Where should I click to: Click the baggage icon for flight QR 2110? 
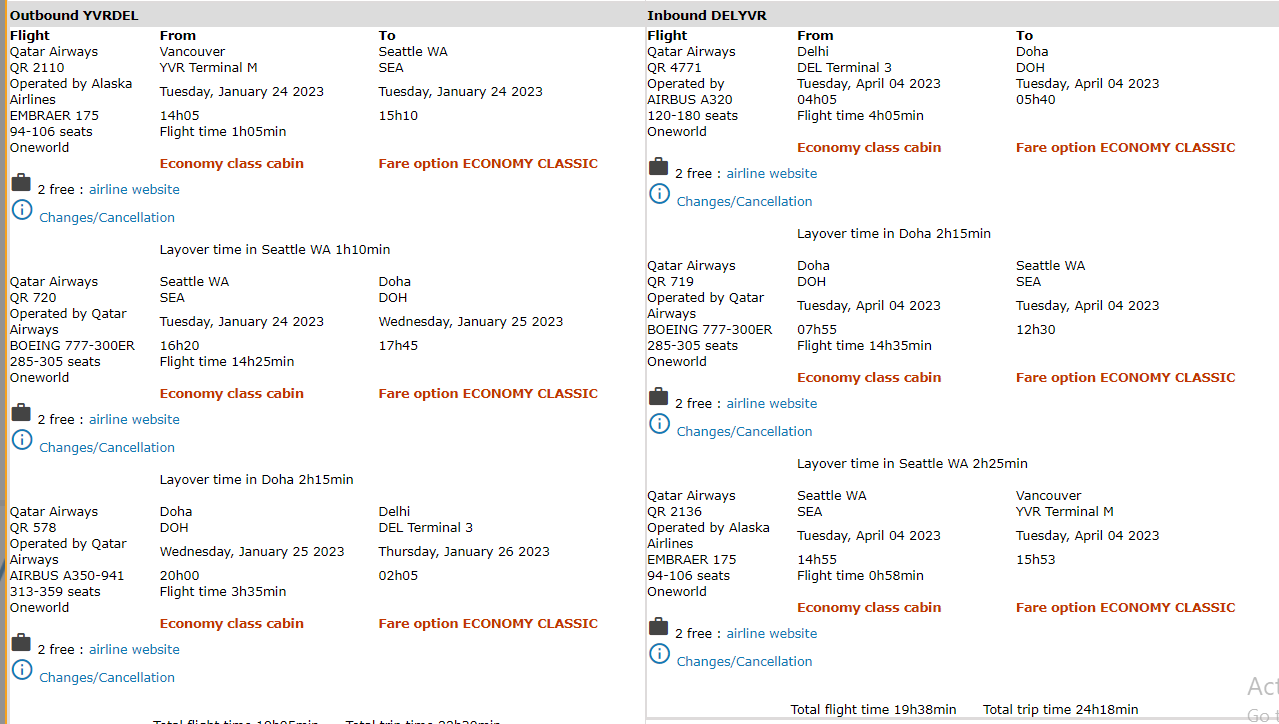tap(21, 183)
